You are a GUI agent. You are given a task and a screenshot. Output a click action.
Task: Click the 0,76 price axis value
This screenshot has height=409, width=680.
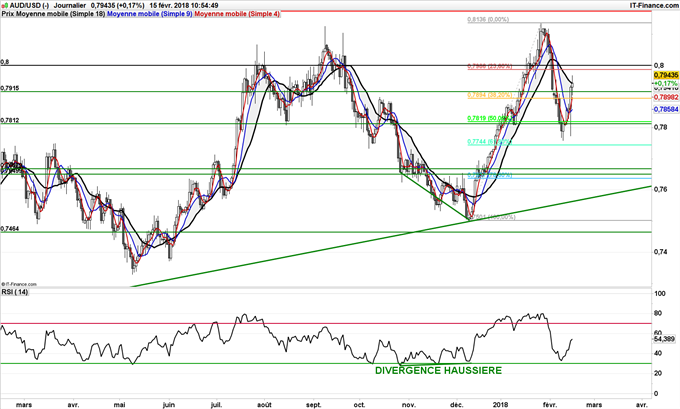click(x=659, y=189)
